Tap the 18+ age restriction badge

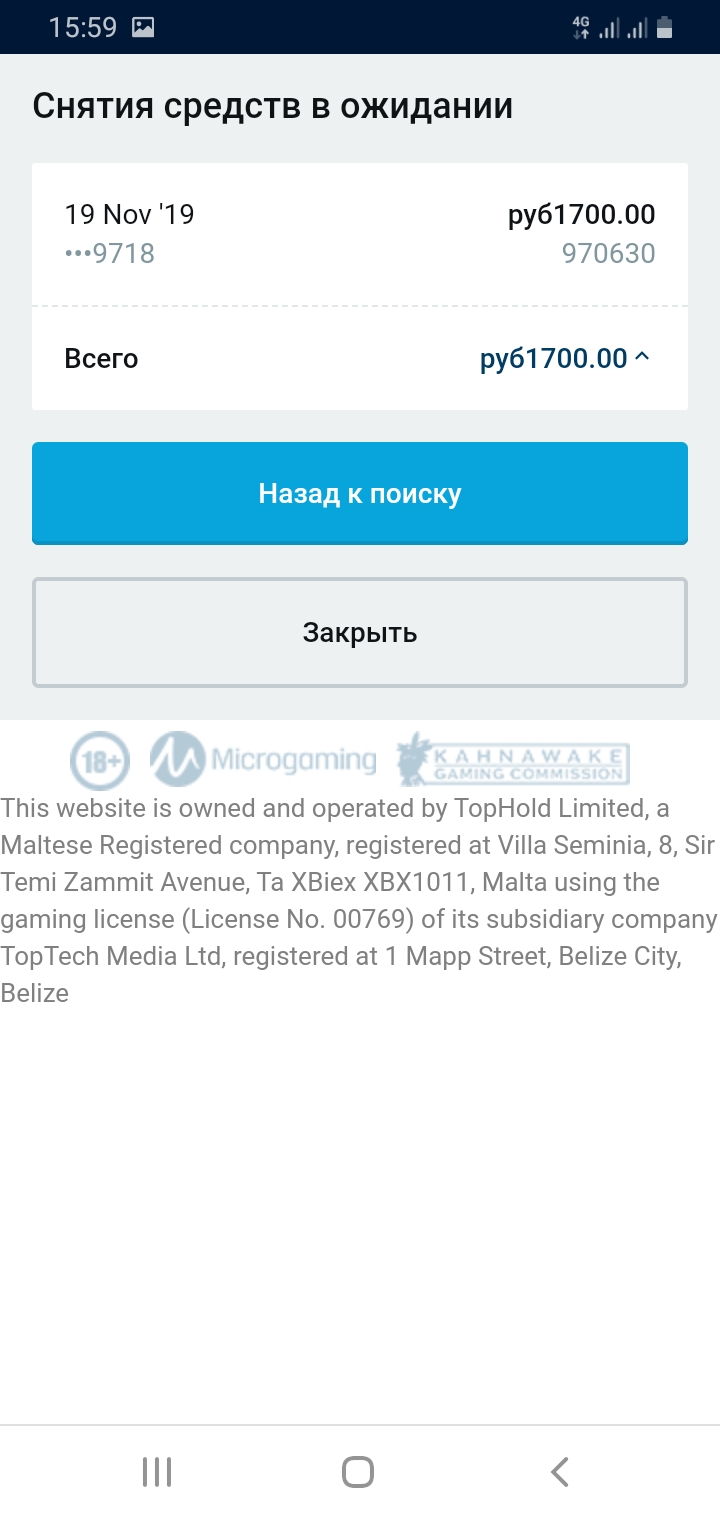click(100, 761)
